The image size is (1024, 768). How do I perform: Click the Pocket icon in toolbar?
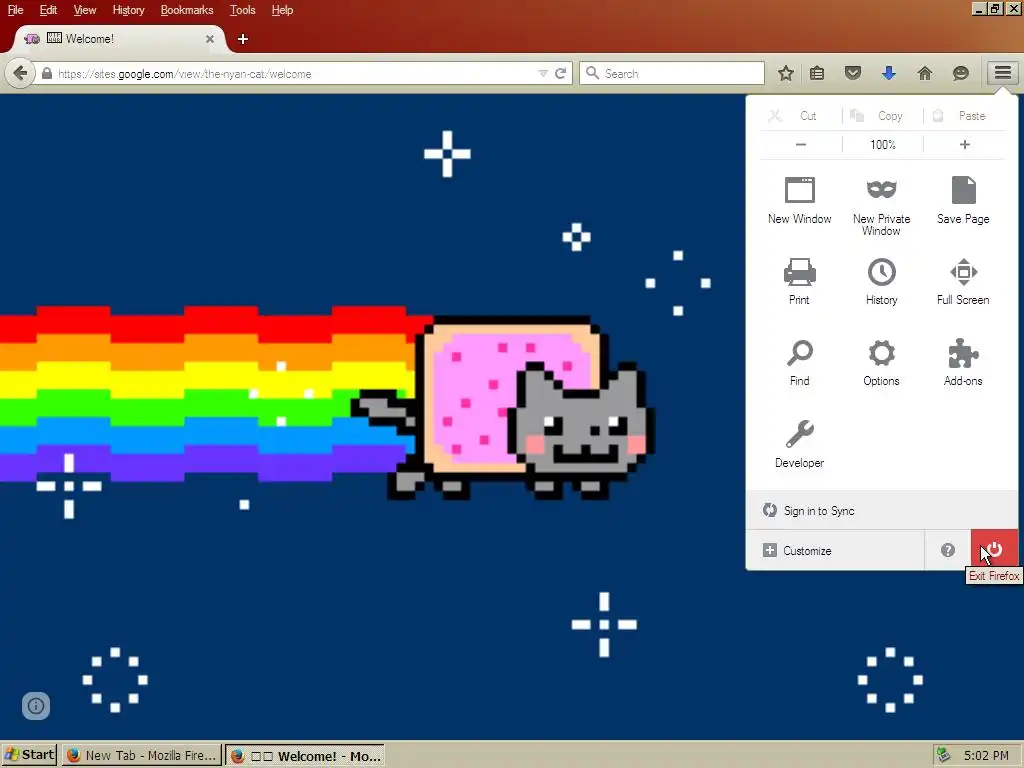pyautogui.click(x=853, y=73)
